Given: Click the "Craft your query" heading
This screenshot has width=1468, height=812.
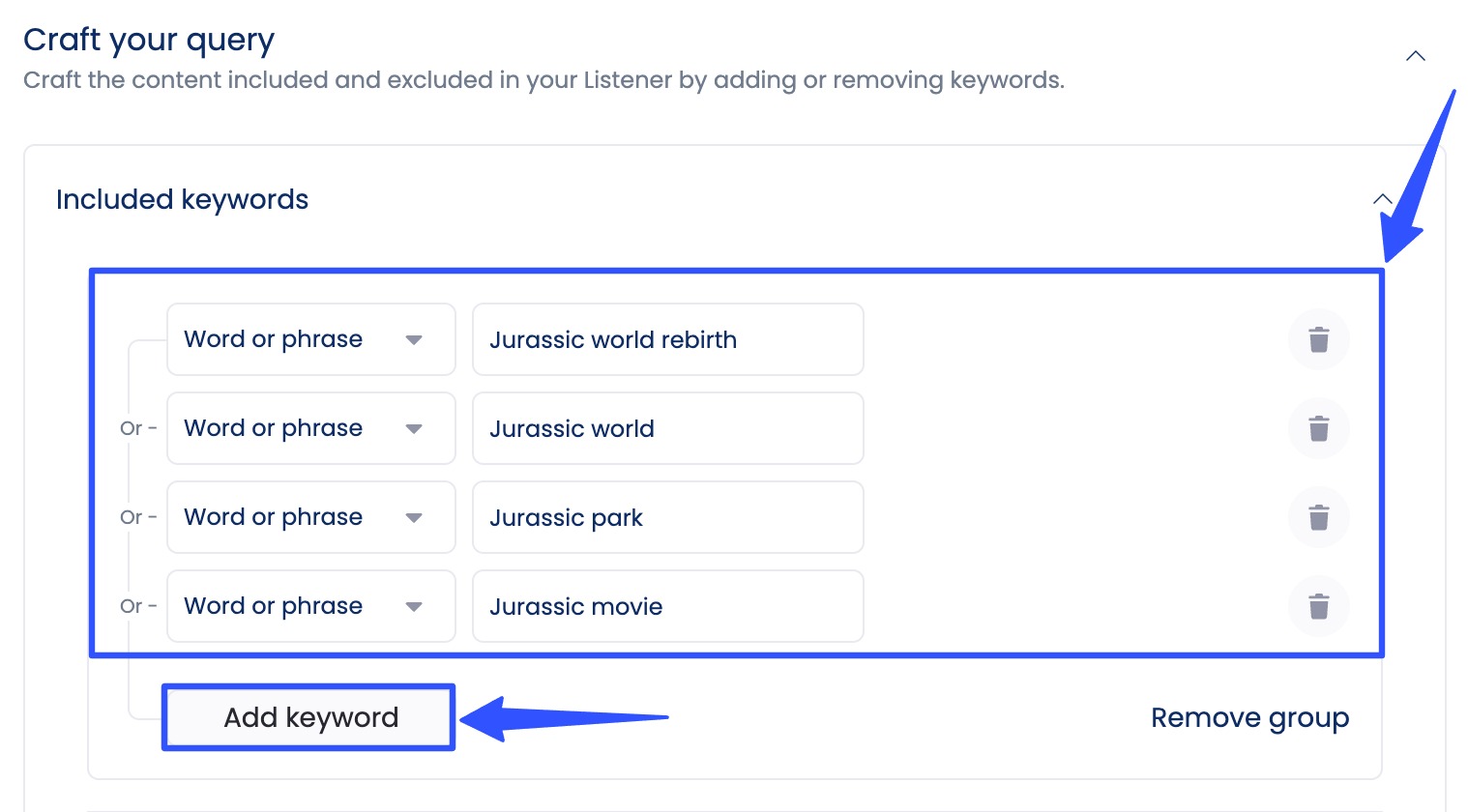Looking at the screenshot, I should point(149,40).
